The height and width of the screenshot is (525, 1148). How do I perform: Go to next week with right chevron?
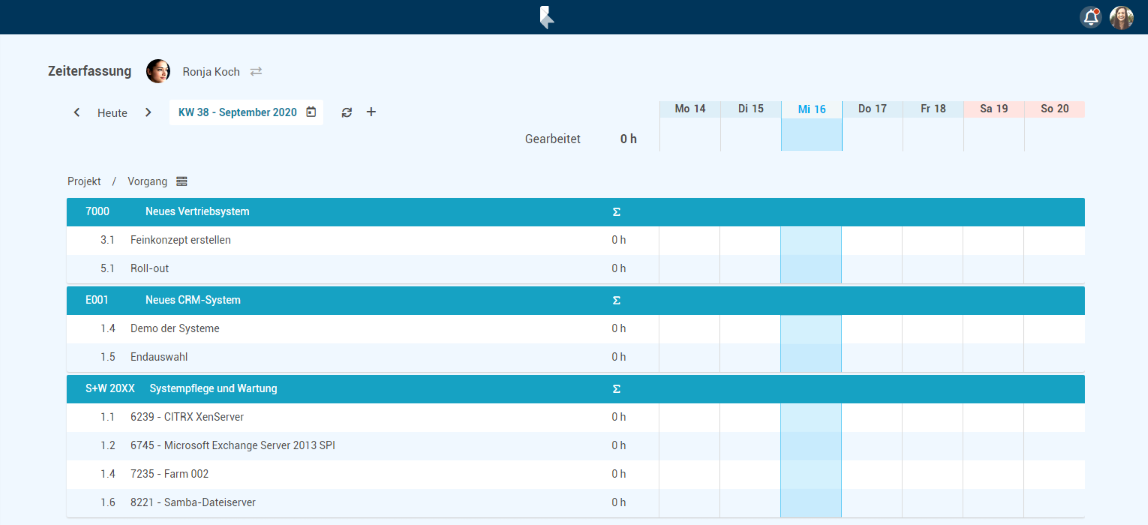click(148, 112)
